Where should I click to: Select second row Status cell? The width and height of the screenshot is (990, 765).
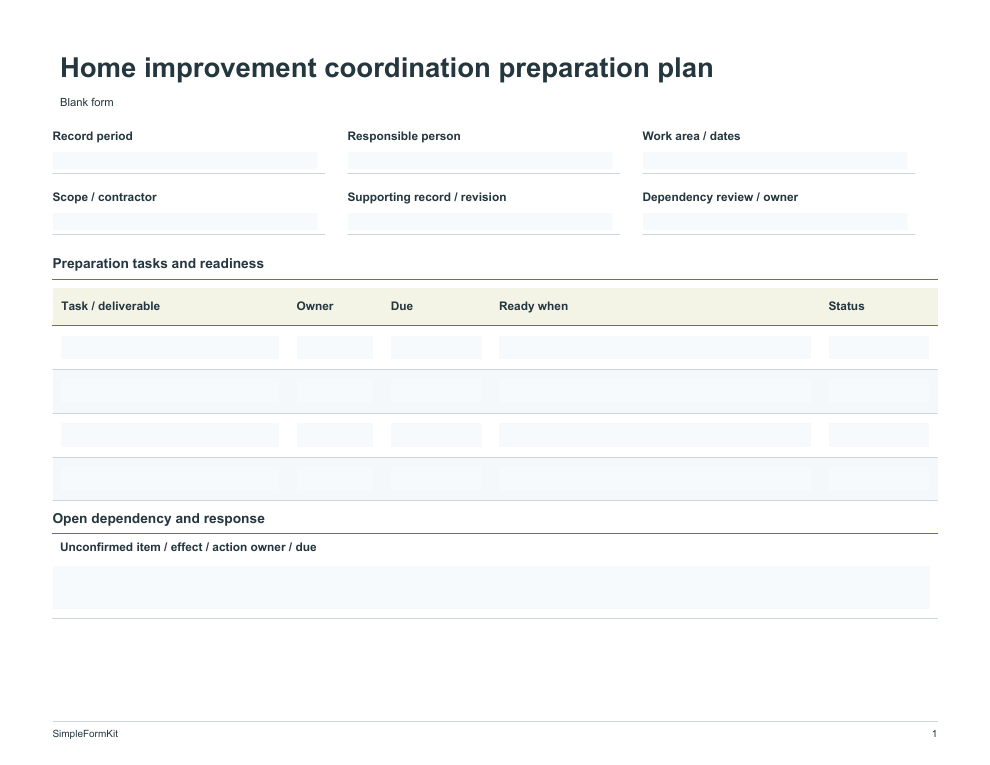(x=878, y=391)
